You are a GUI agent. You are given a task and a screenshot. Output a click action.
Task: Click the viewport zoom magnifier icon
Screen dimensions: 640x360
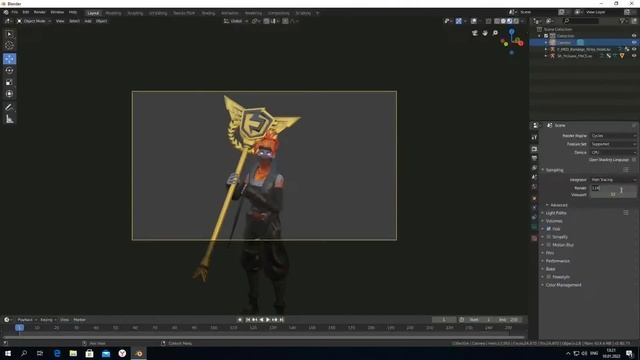point(495,33)
